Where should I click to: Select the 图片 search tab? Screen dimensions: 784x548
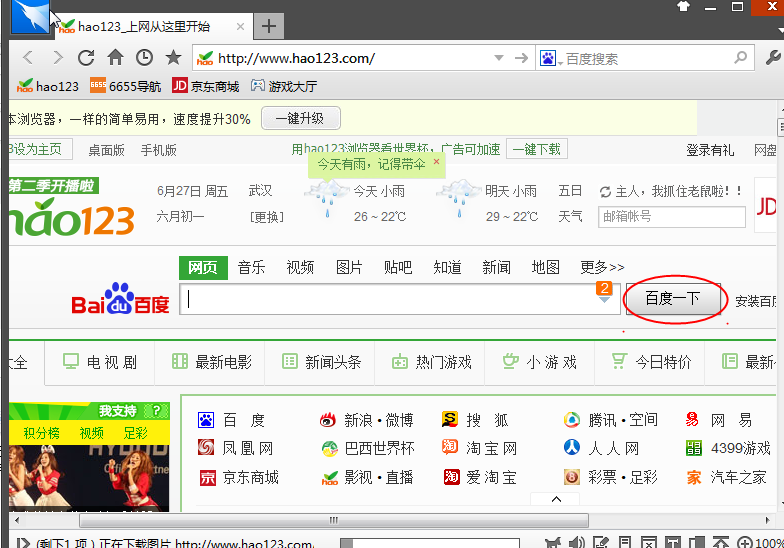tap(349, 267)
